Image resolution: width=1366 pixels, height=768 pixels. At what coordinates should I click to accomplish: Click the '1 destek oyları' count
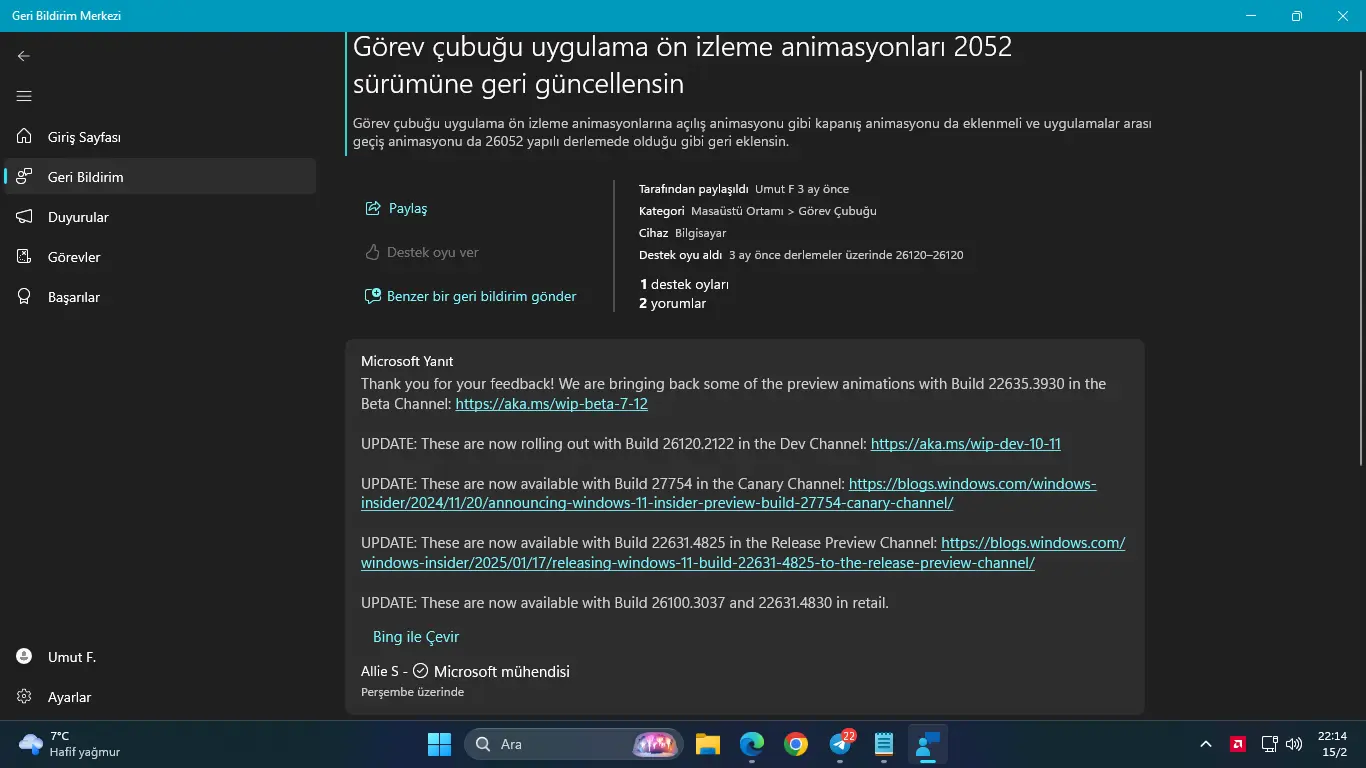(684, 284)
